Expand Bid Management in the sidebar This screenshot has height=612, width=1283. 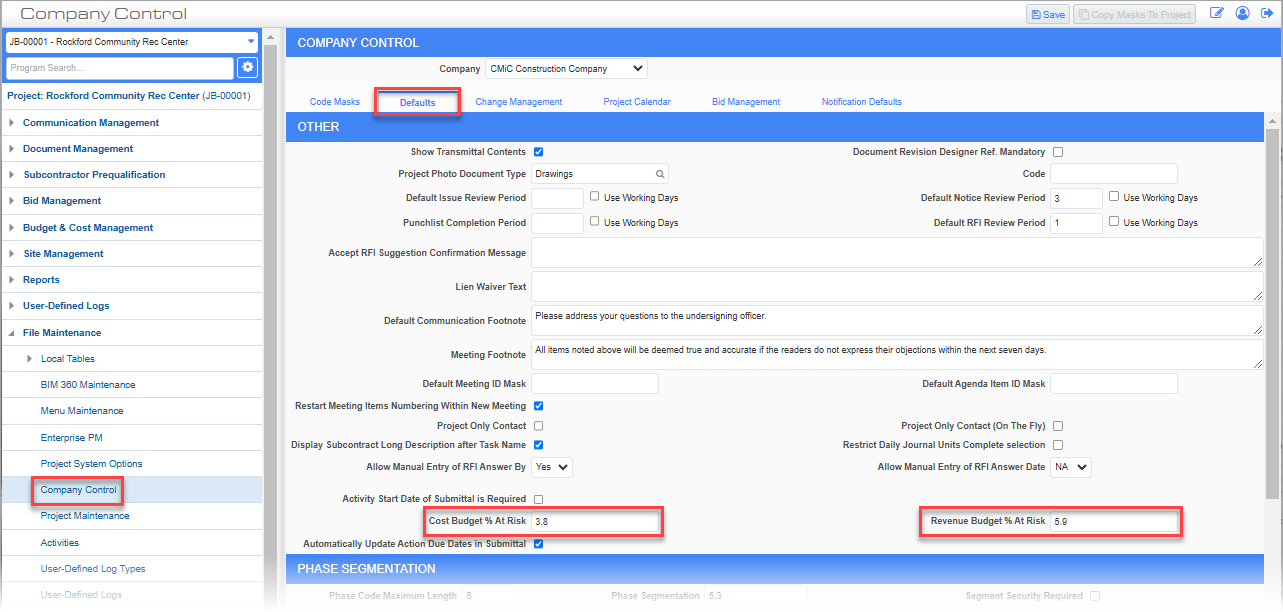12,201
